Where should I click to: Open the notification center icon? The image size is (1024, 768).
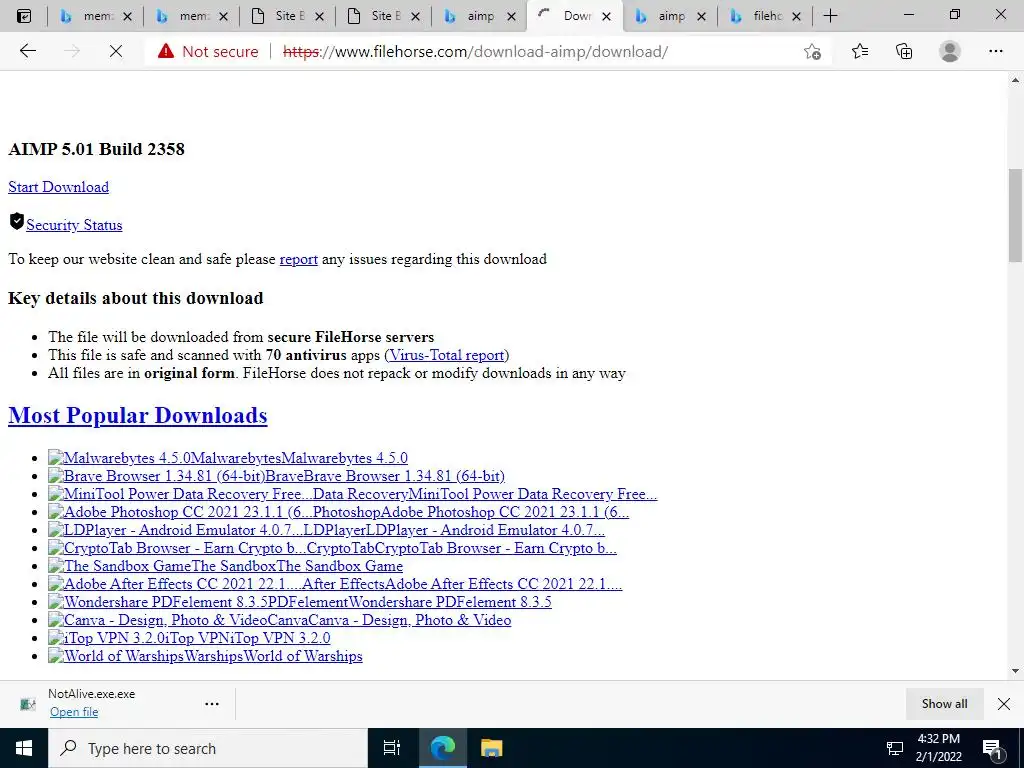(993, 748)
